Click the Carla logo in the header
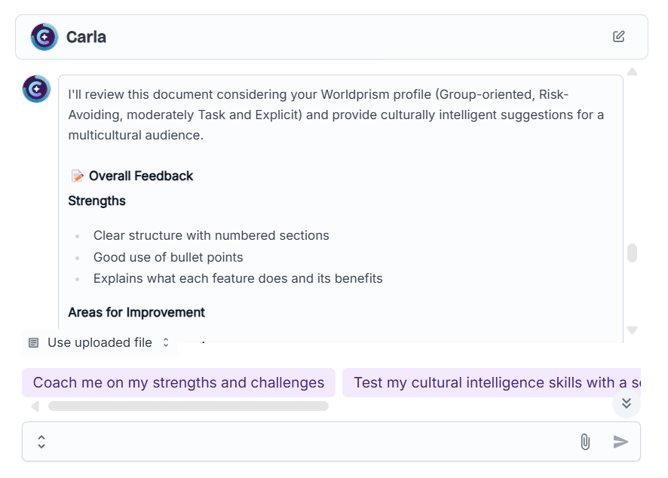668x478 pixels. tap(44, 37)
